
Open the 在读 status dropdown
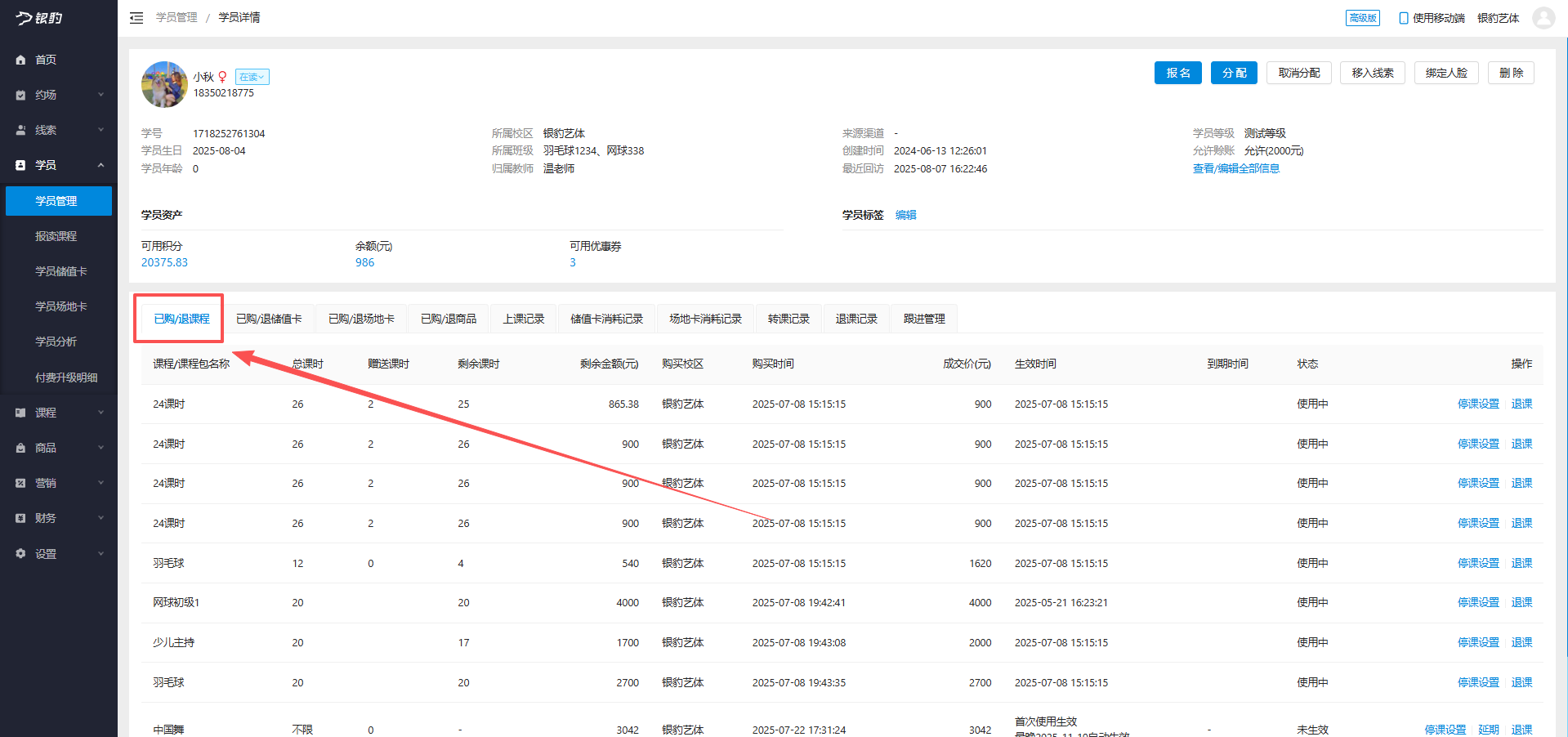[x=252, y=77]
